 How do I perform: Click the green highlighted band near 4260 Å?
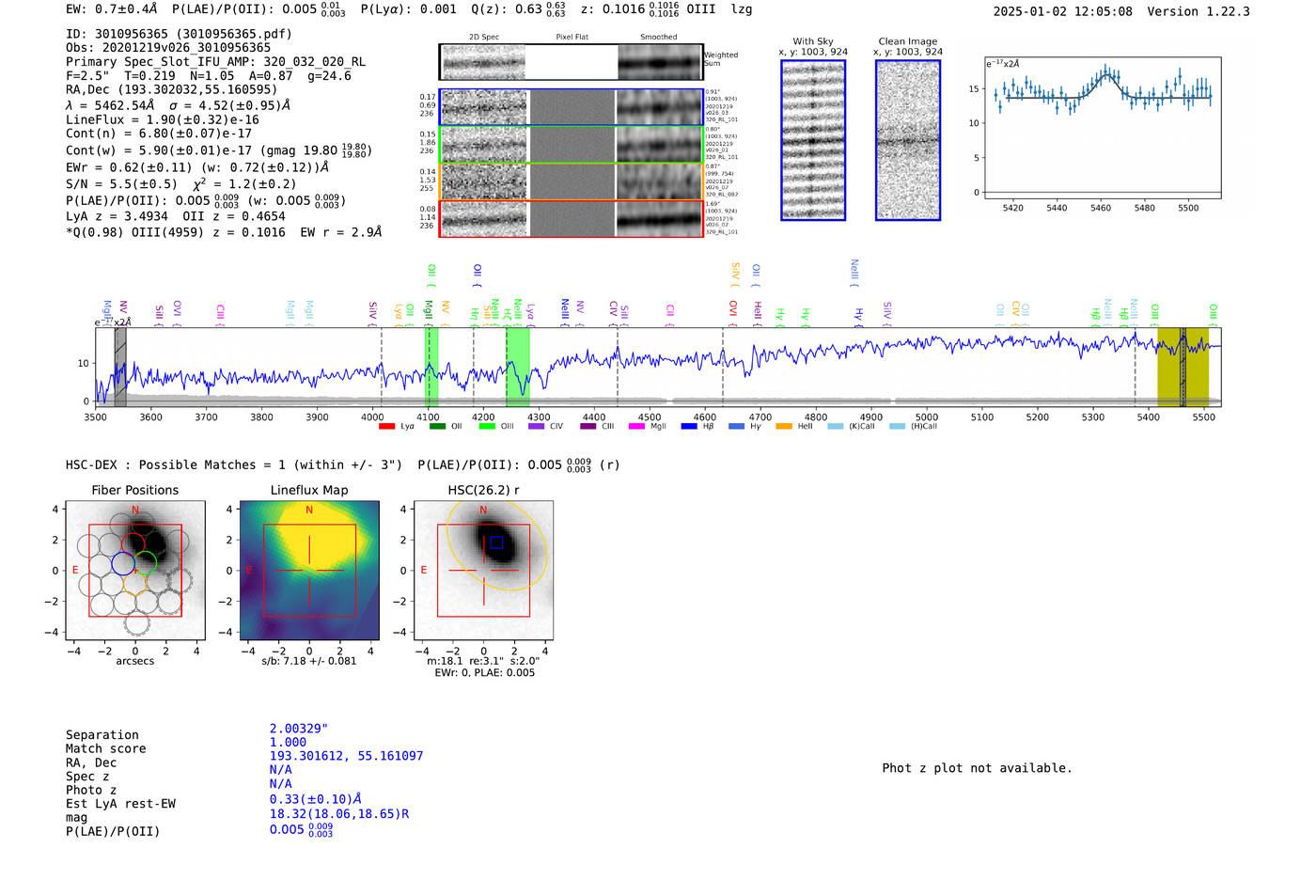pyautogui.click(x=518, y=367)
